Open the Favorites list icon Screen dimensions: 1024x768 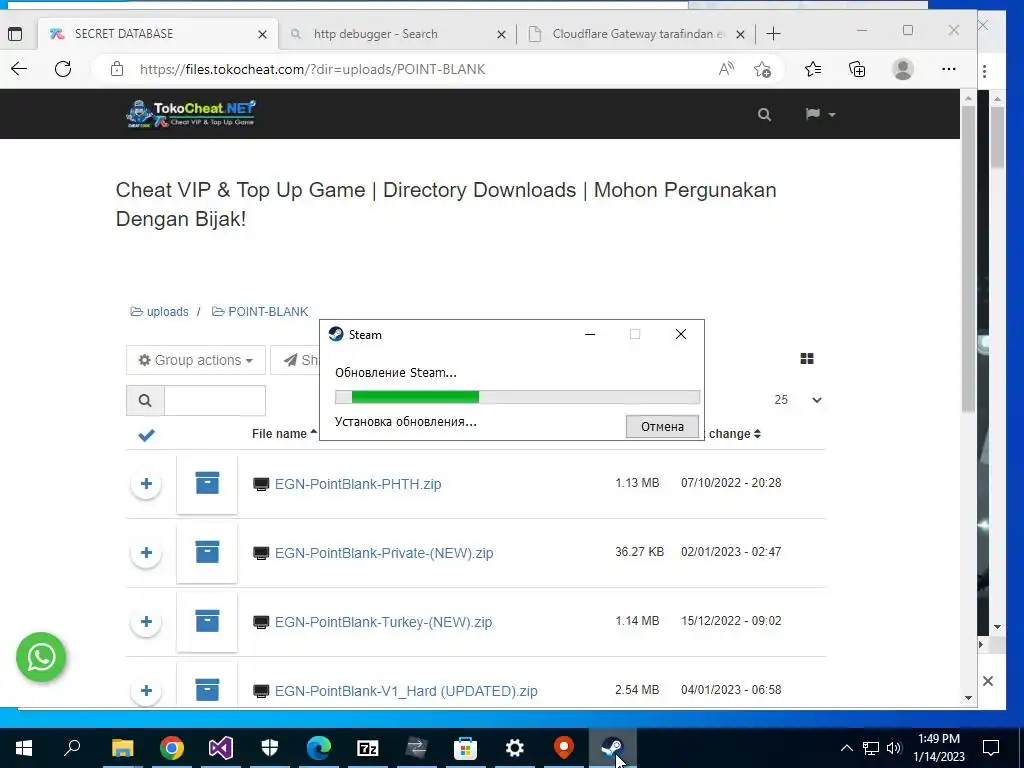point(812,69)
